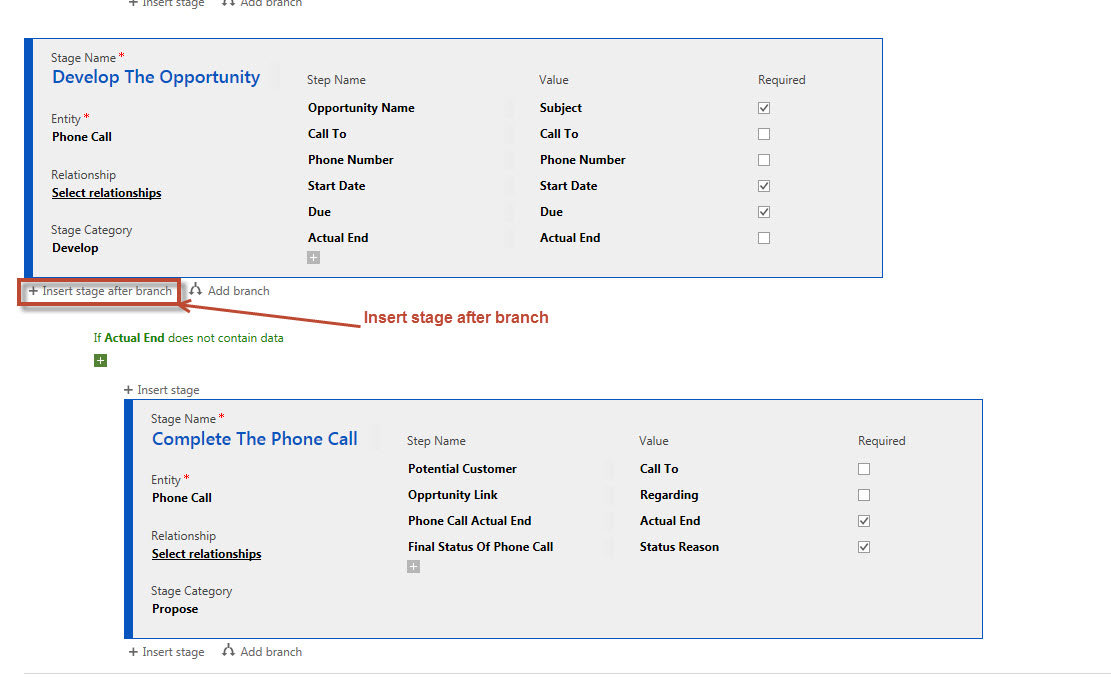Click Add branch icon below Complete The Phone Call
1111x678 pixels.
coord(229,651)
